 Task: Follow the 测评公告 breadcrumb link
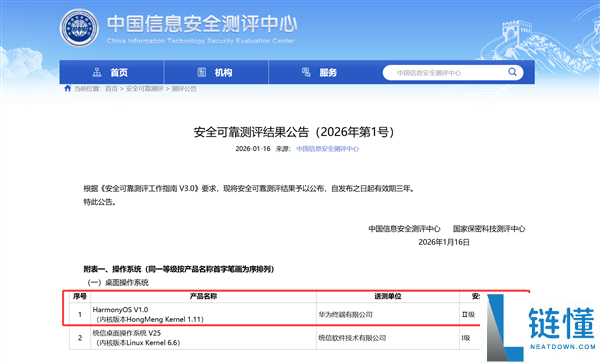click(x=184, y=89)
